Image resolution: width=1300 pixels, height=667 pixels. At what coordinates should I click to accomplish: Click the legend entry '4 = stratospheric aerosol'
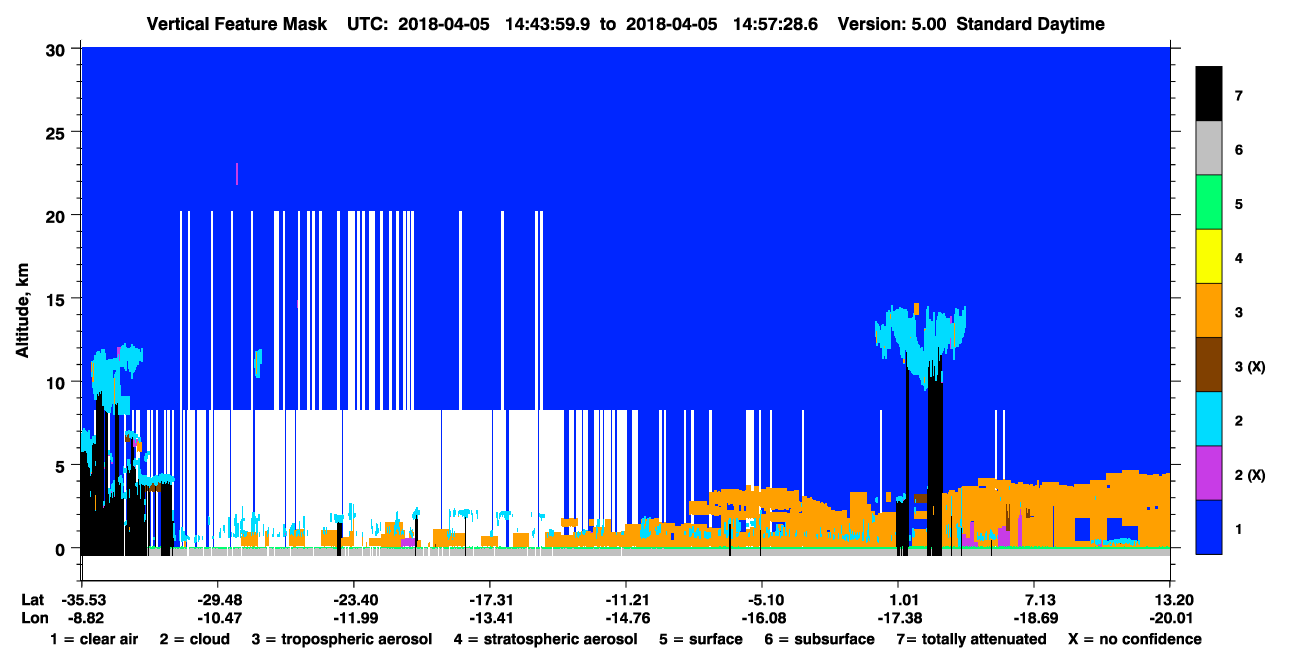(x=545, y=639)
